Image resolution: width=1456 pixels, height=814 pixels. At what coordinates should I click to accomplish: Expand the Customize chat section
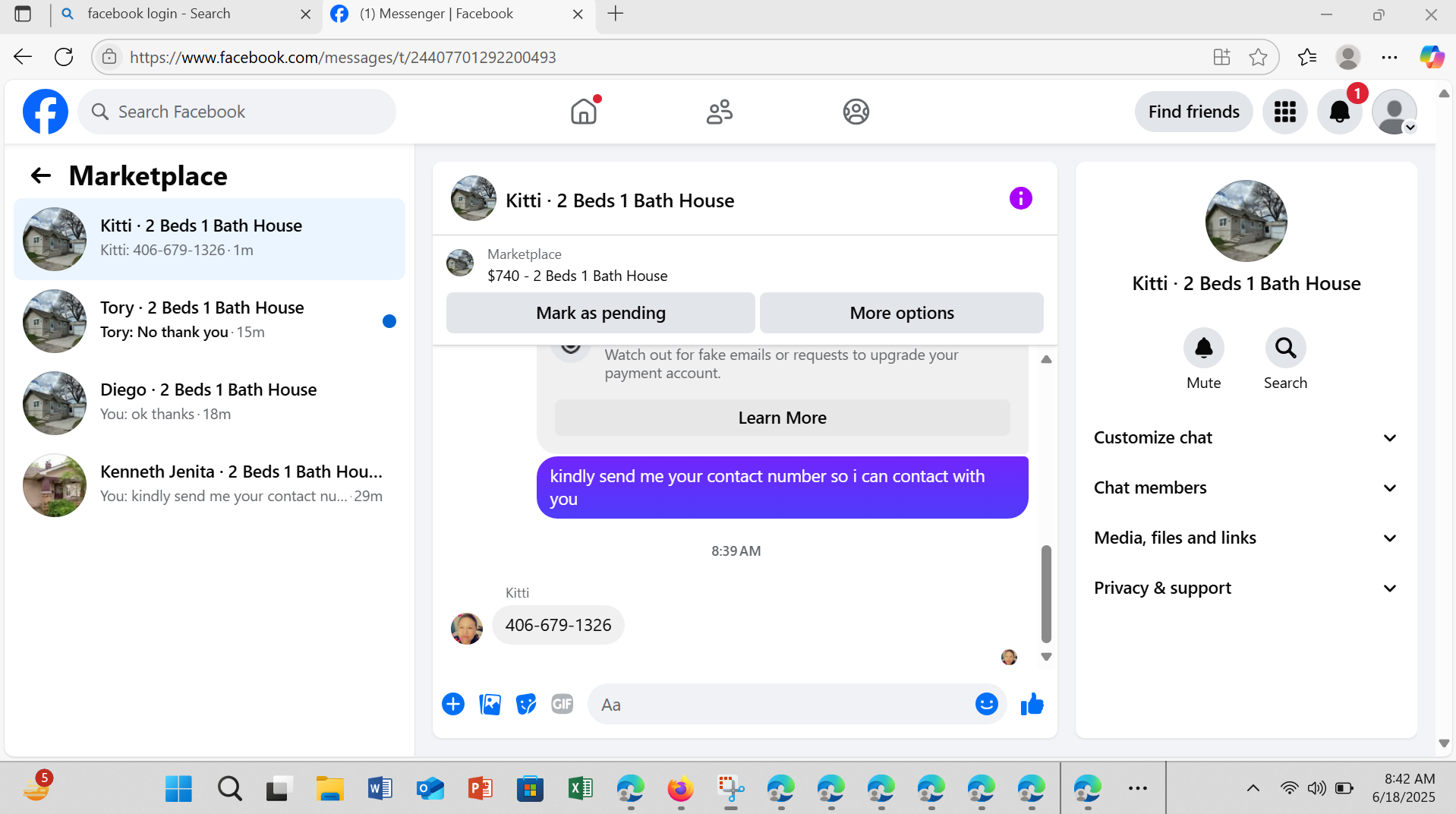point(1245,438)
